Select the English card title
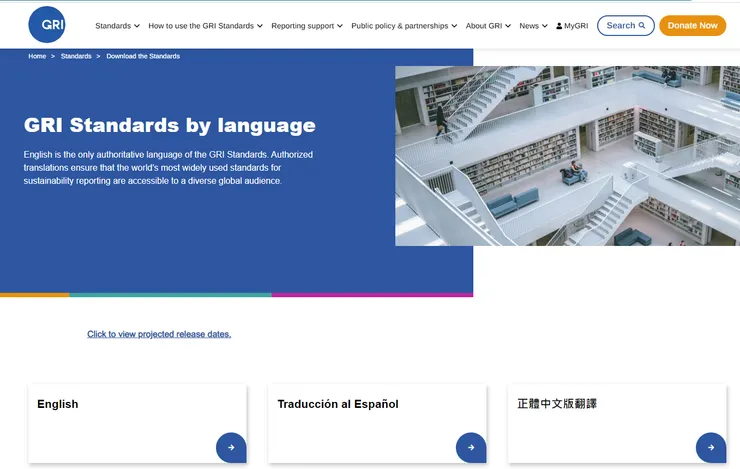Image resolution: width=740 pixels, height=469 pixels. tap(58, 404)
